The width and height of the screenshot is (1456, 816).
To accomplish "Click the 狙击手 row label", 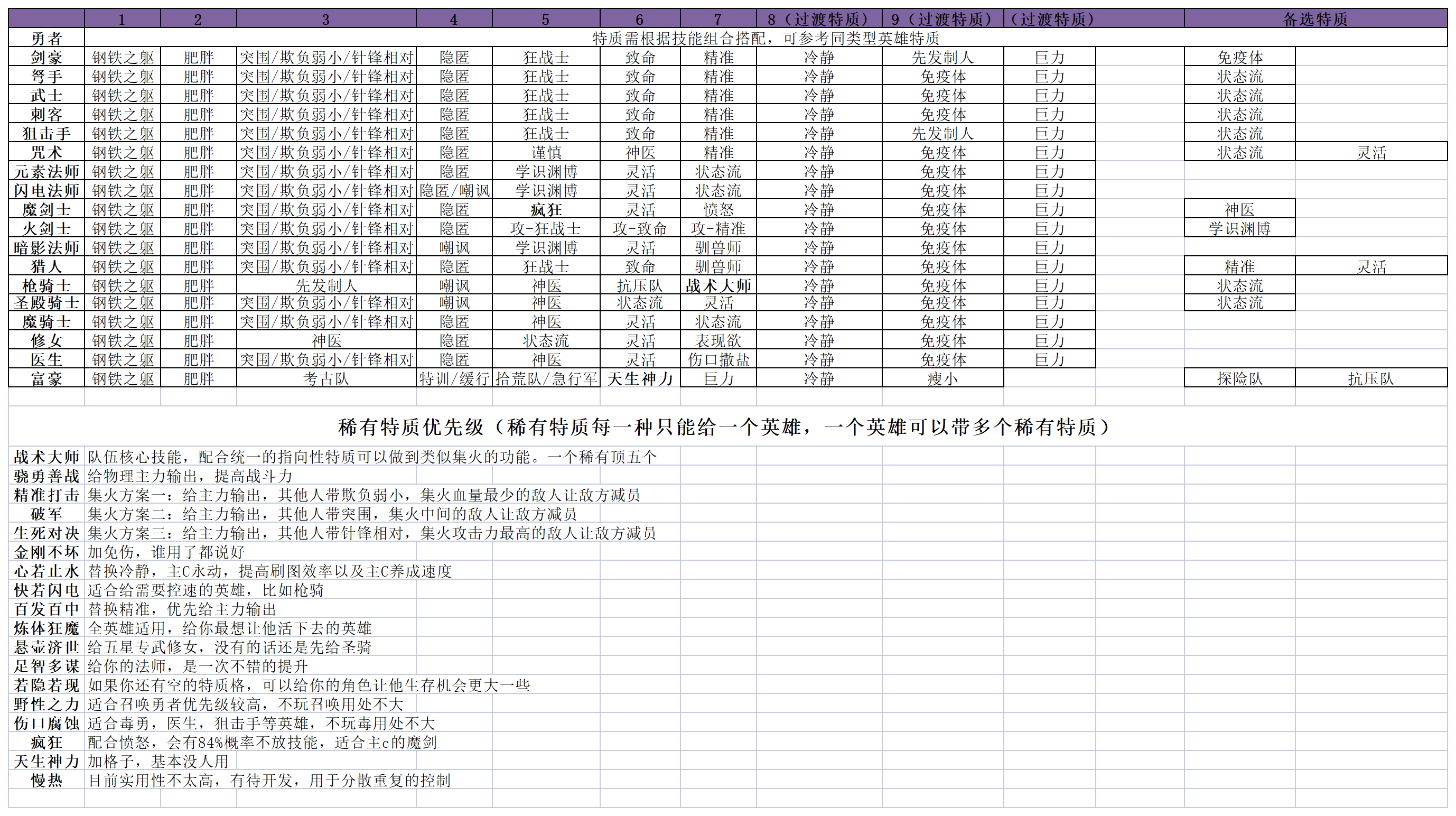I will click(46, 133).
